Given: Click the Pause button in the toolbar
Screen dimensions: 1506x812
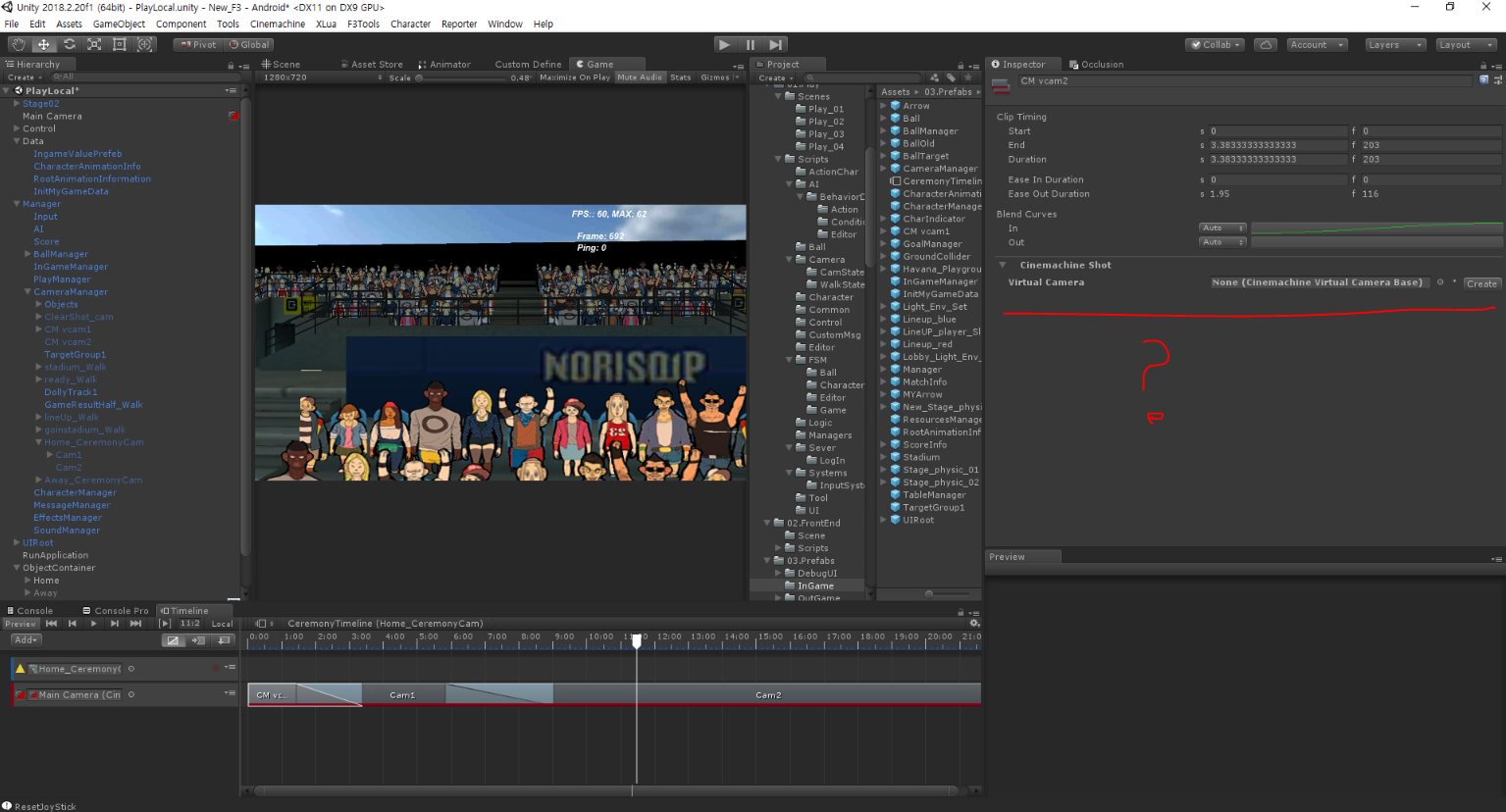Looking at the screenshot, I should coord(751,44).
